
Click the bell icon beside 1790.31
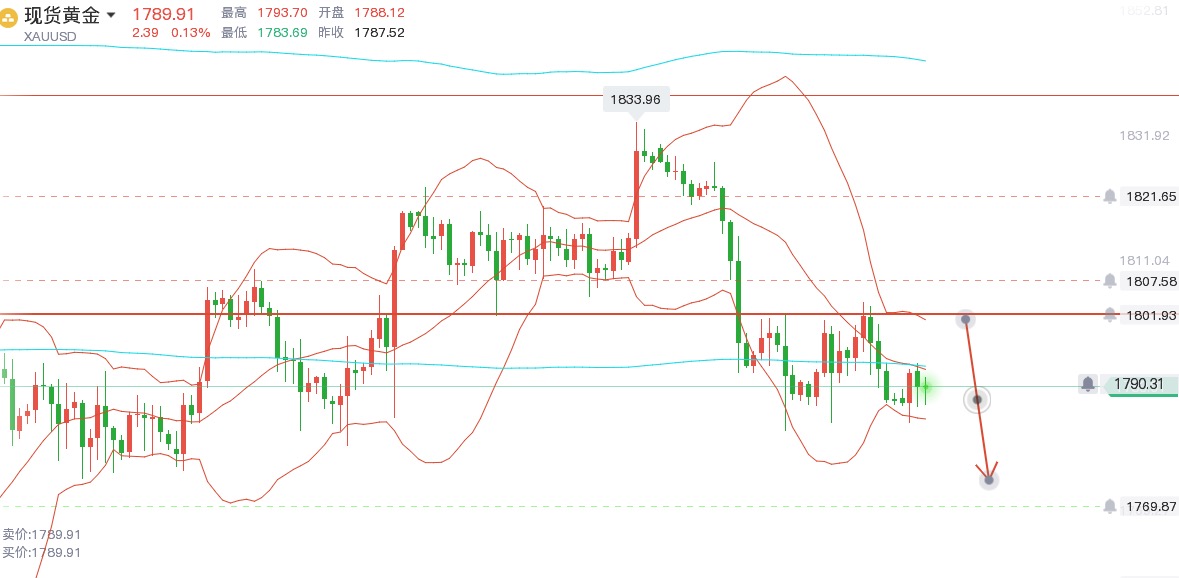coord(1088,384)
